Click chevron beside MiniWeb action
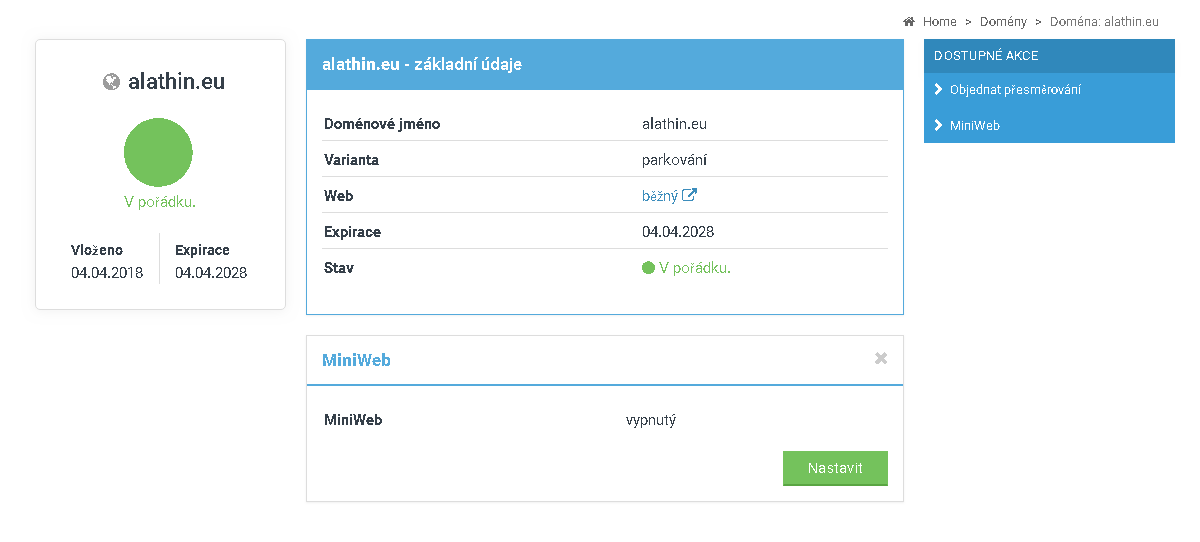This screenshot has width=1200, height=542. tap(938, 125)
